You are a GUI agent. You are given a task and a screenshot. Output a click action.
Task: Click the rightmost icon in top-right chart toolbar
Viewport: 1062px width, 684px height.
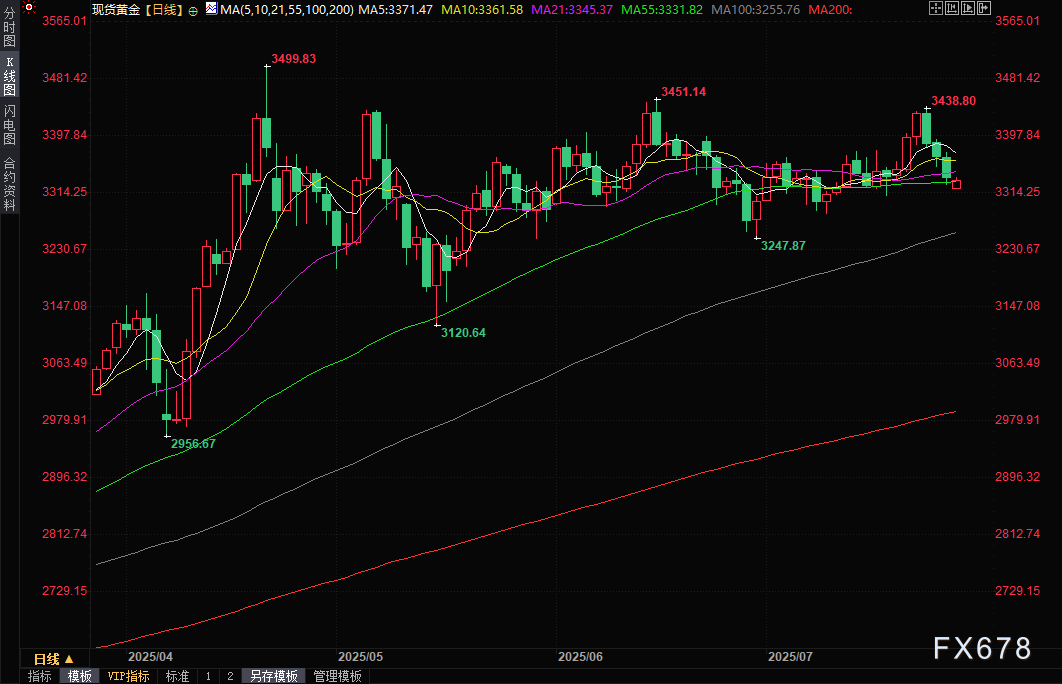pos(985,9)
